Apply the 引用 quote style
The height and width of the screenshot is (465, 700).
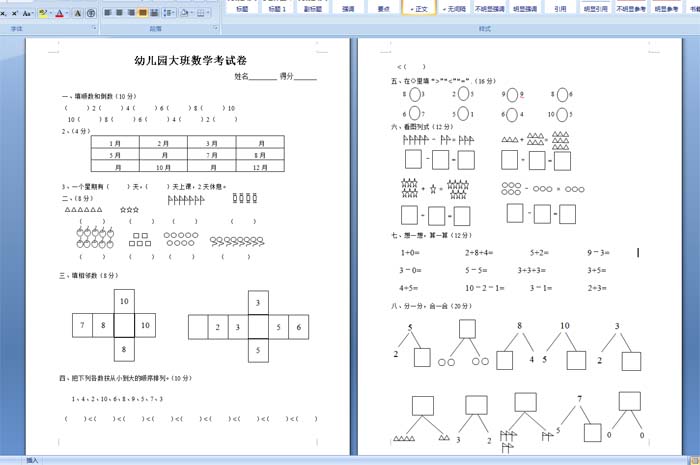pyautogui.click(x=560, y=8)
